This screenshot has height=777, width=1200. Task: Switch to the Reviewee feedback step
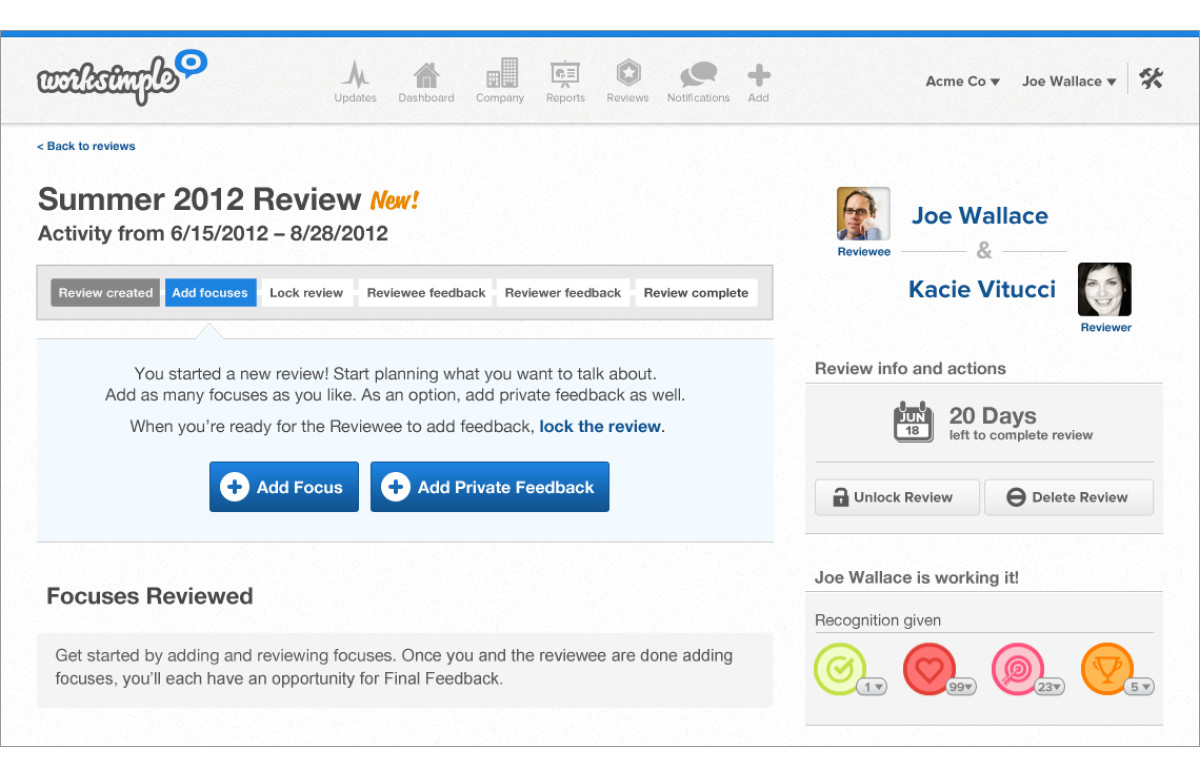tap(426, 293)
